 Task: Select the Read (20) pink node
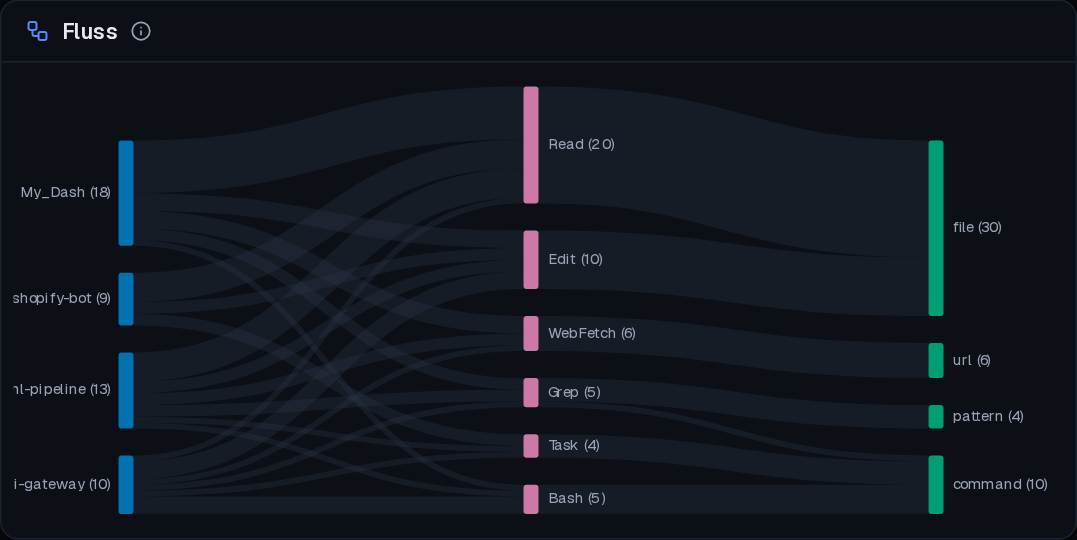click(531, 145)
